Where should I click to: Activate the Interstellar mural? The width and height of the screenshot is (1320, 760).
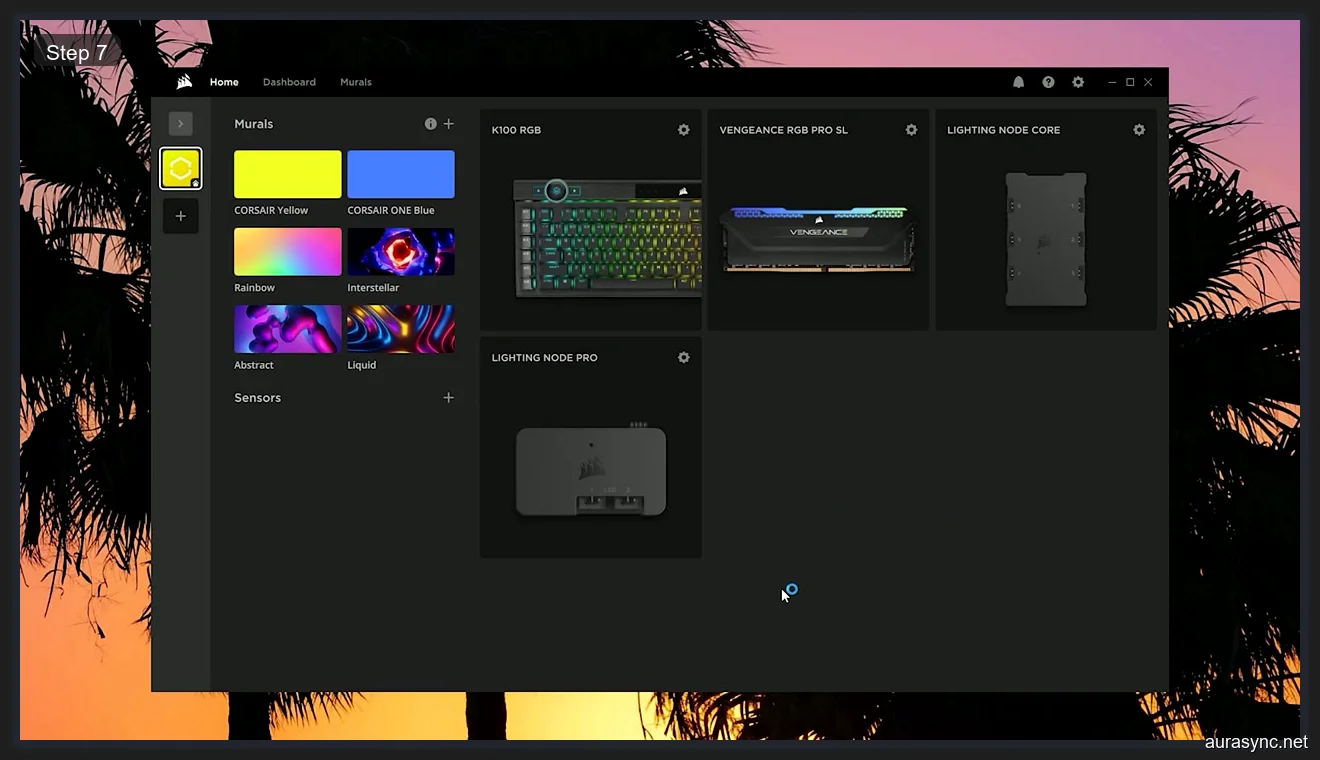401,250
